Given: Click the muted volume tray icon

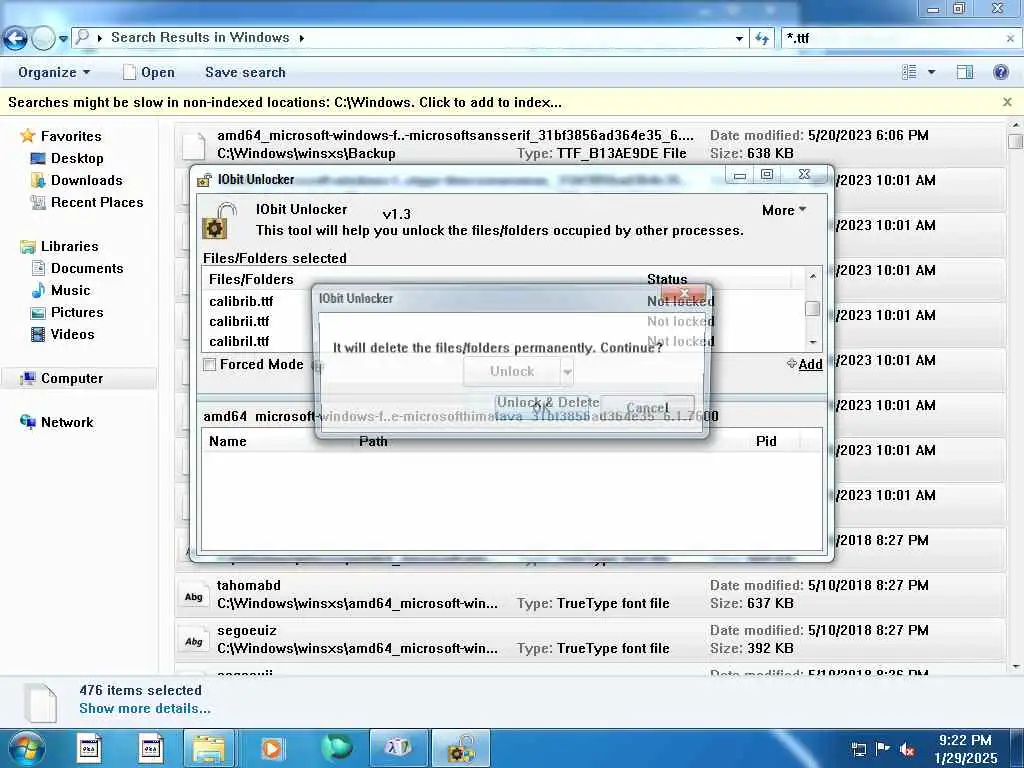Looking at the screenshot, I should (907, 750).
